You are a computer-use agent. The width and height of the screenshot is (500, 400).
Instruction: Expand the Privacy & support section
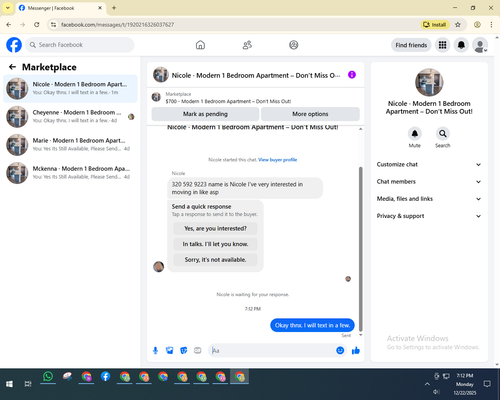pyautogui.click(x=429, y=216)
